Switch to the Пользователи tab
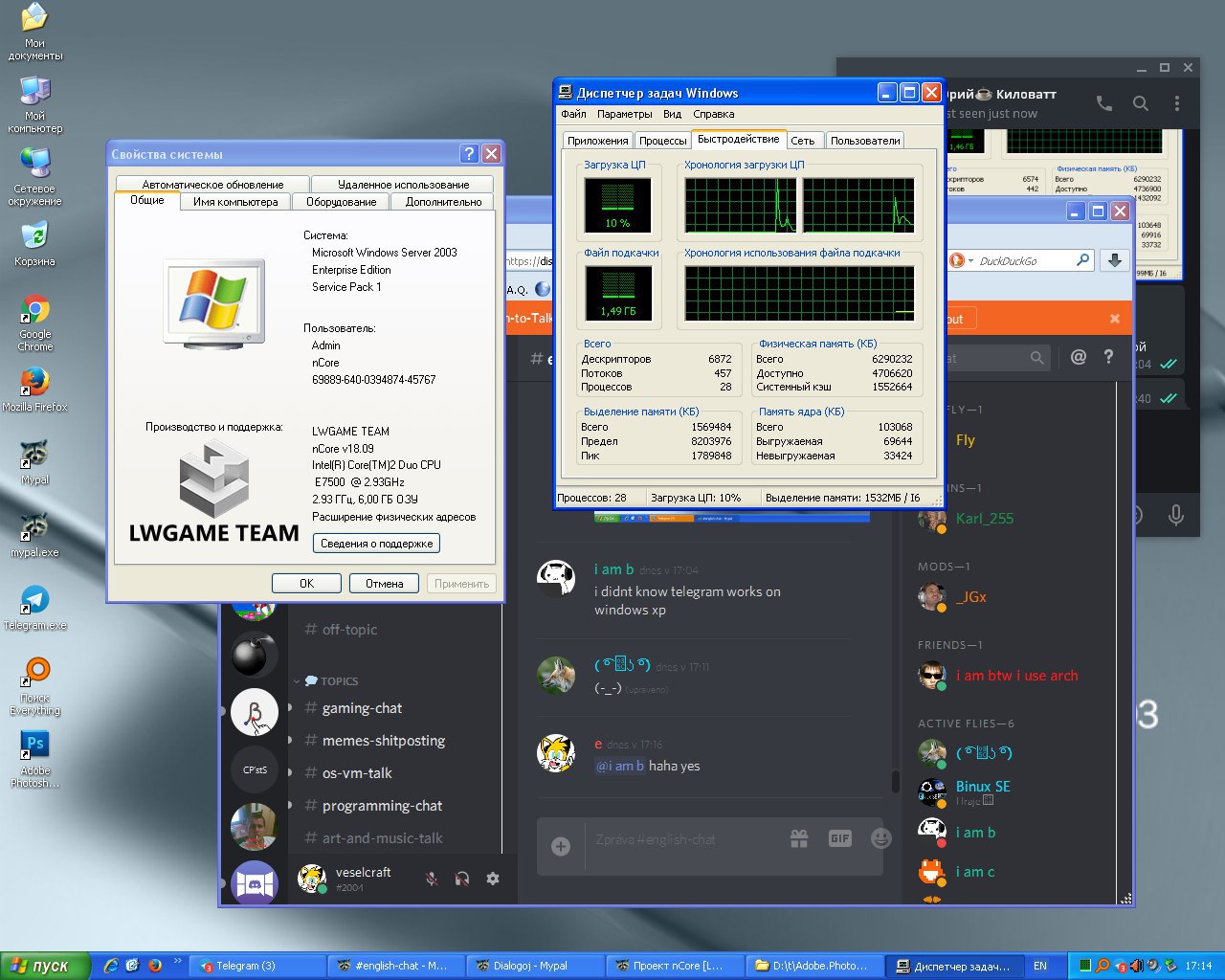This screenshot has height=980, width=1225. tap(865, 141)
